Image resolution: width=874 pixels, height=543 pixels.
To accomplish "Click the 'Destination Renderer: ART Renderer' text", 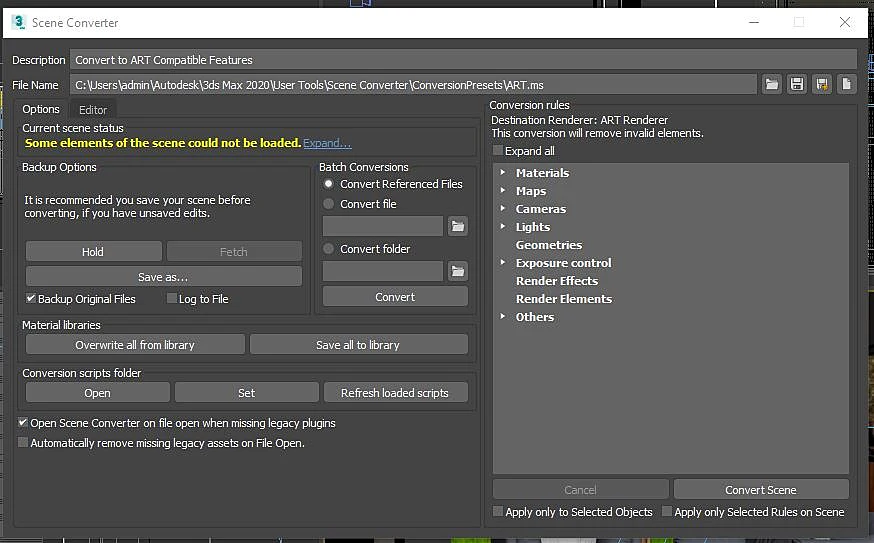I will 579,120.
